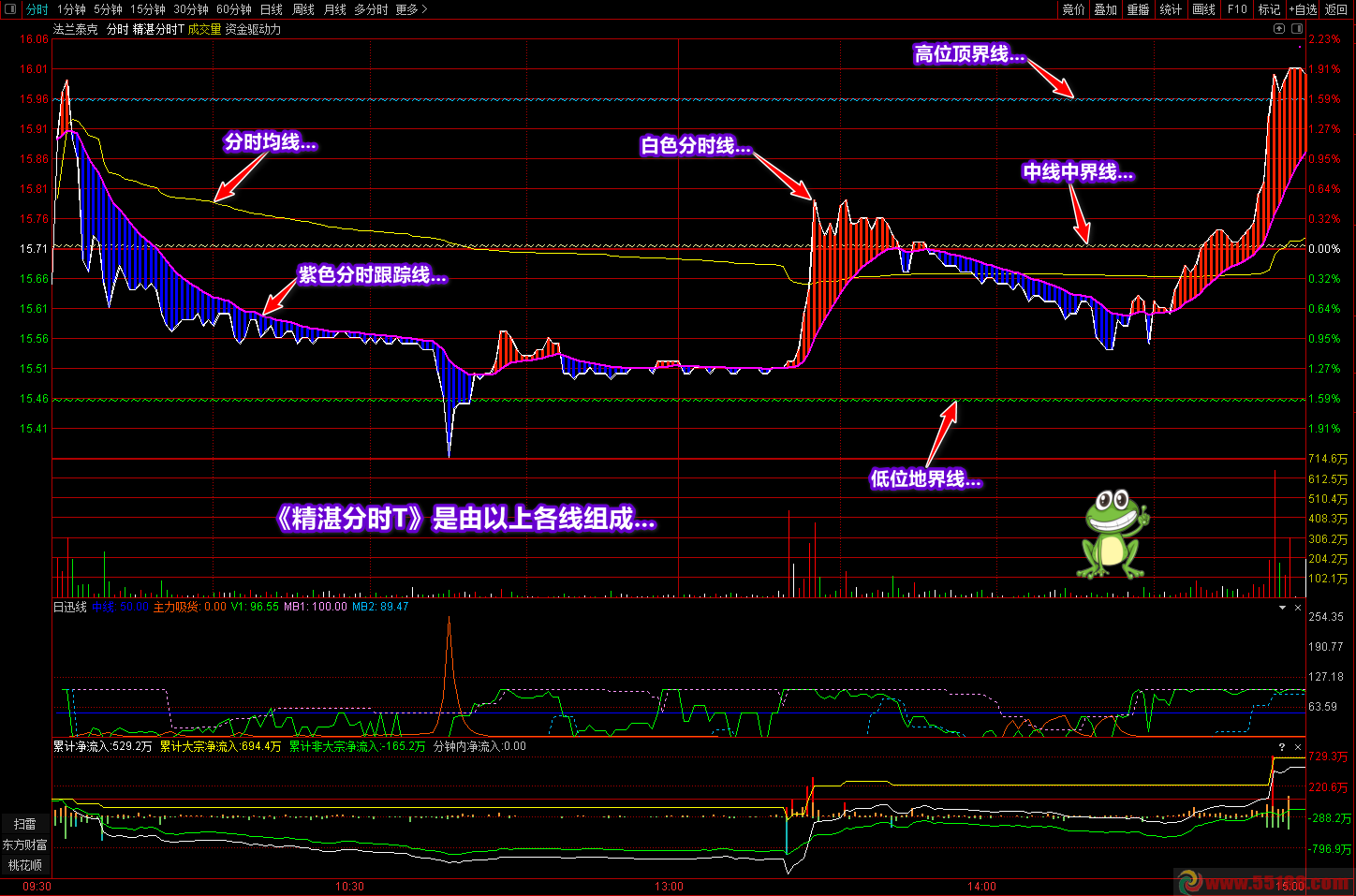Click the 扫雷 button at bottom left
Image resolution: width=1356 pixels, height=896 pixels.
(x=25, y=824)
